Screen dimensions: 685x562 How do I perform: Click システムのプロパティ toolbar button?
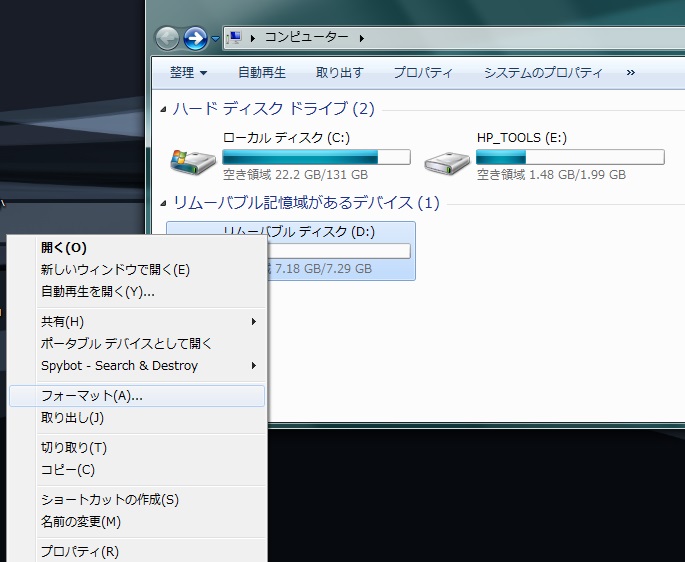pyautogui.click(x=543, y=73)
